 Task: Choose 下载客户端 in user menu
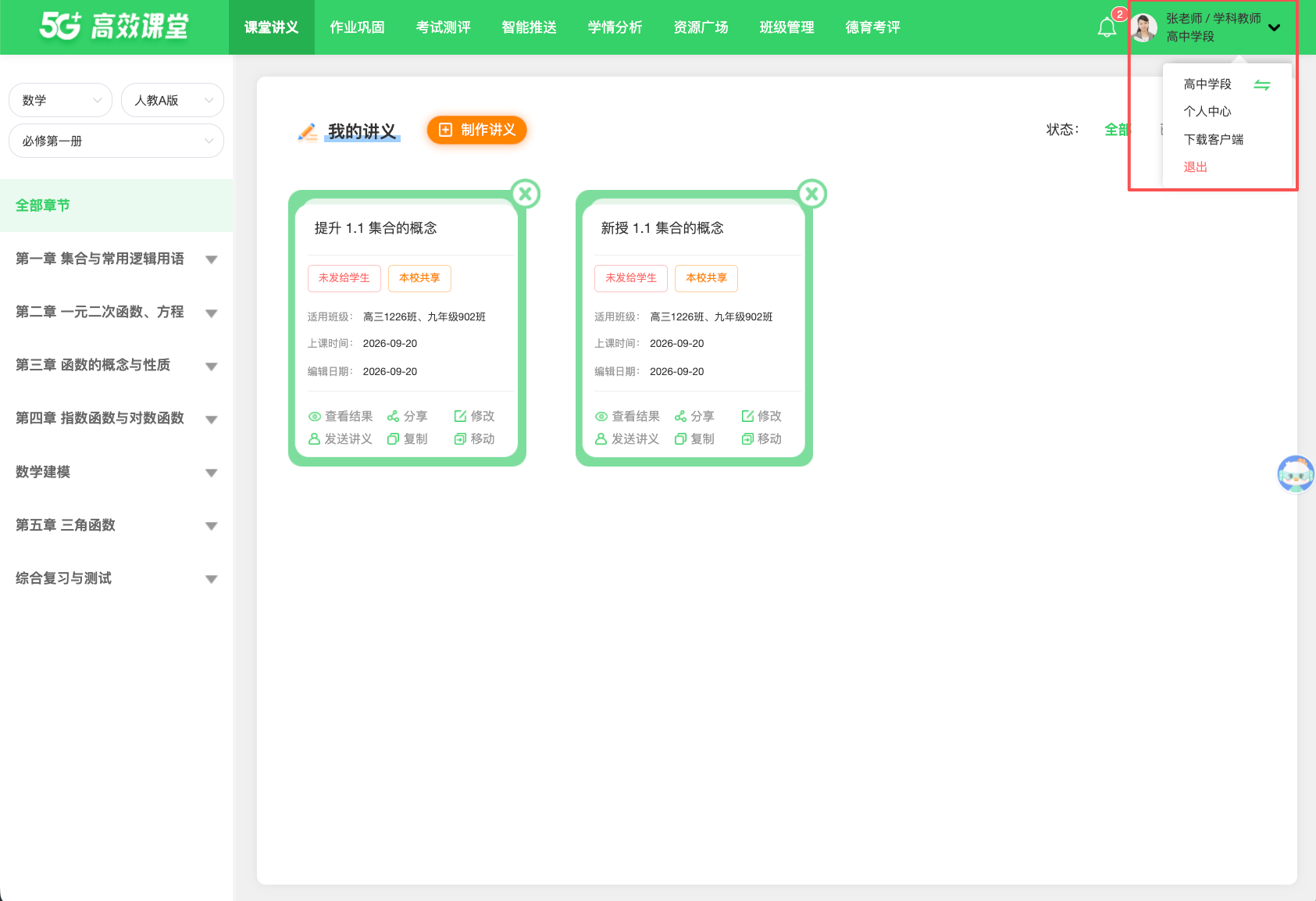[1214, 140]
